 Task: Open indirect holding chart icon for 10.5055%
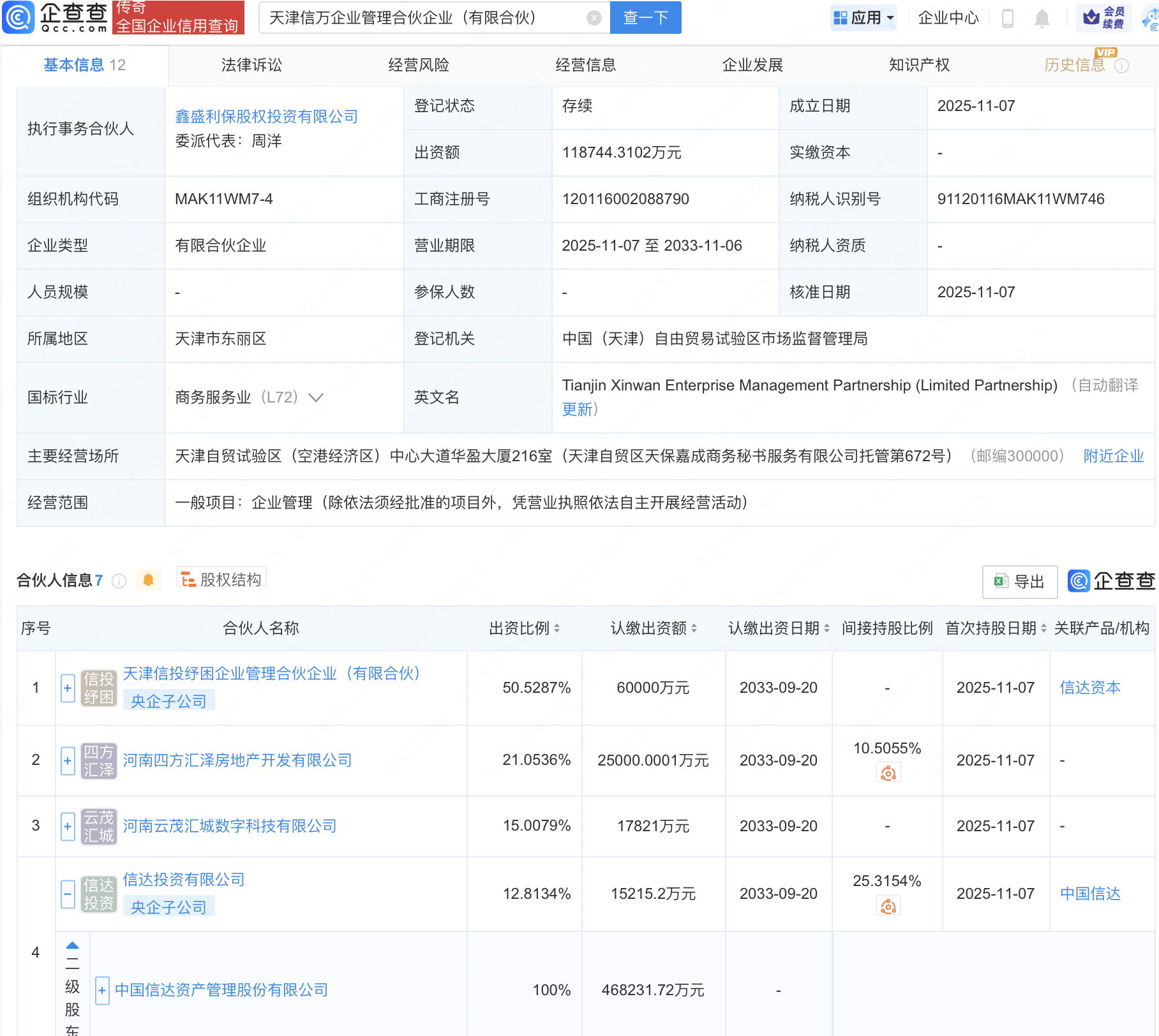coord(888,774)
